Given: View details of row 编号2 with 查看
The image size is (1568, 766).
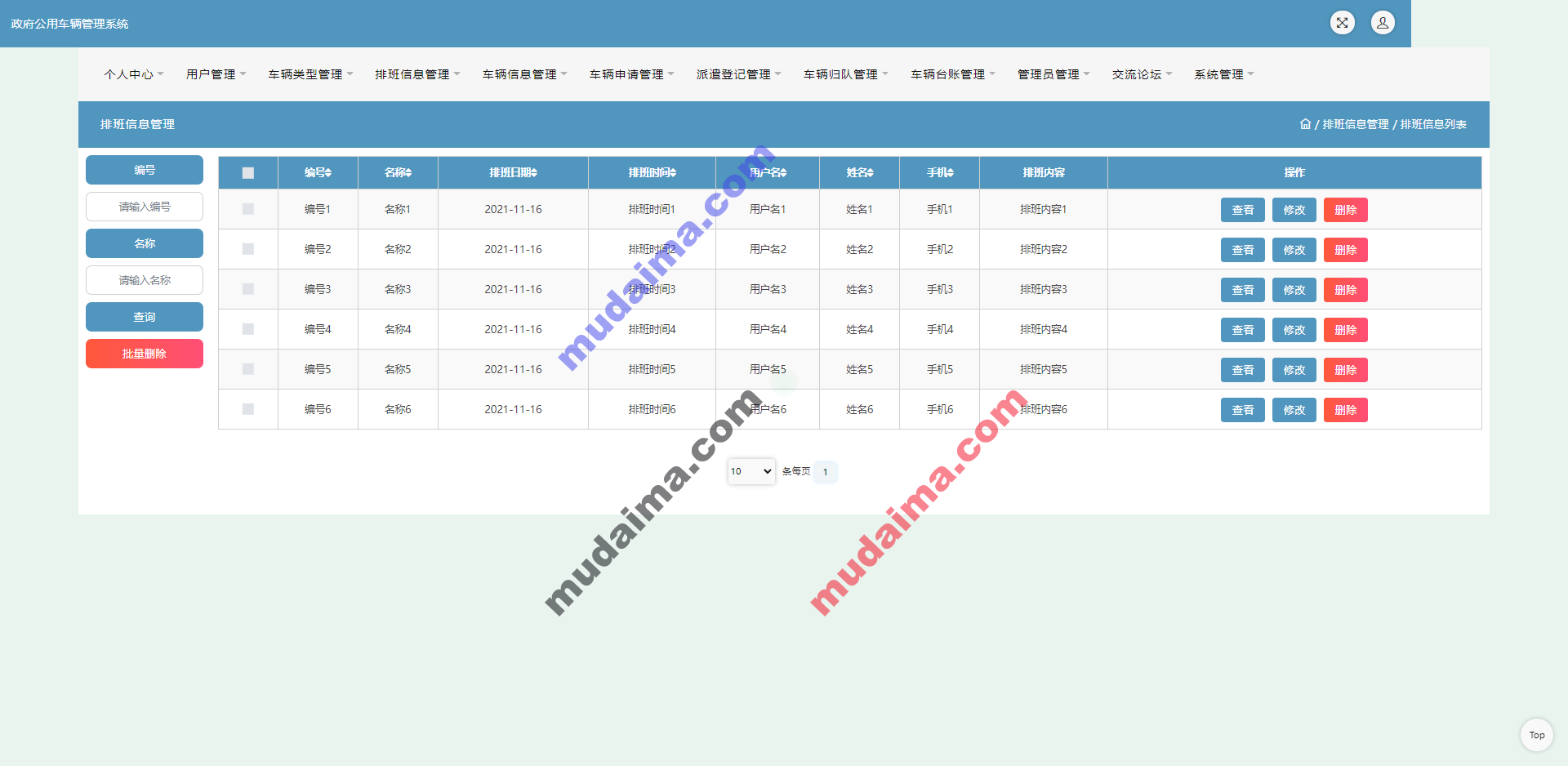Looking at the screenshot, I should 1243,250.
